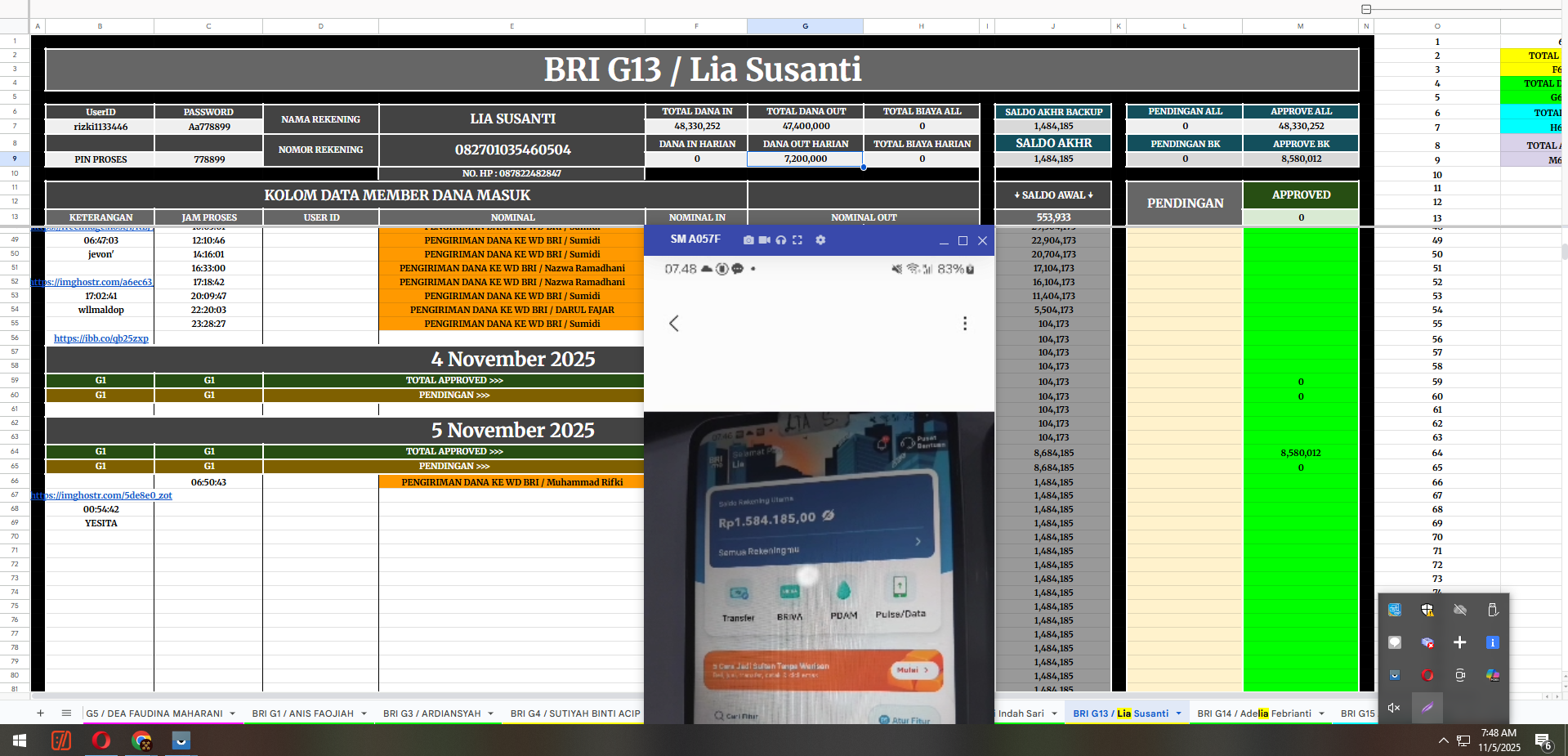Image resolution: width=1568 pixels, height=756 pixels.
Task: Open Chrome from the taskbar
Action: coord(141,740)
